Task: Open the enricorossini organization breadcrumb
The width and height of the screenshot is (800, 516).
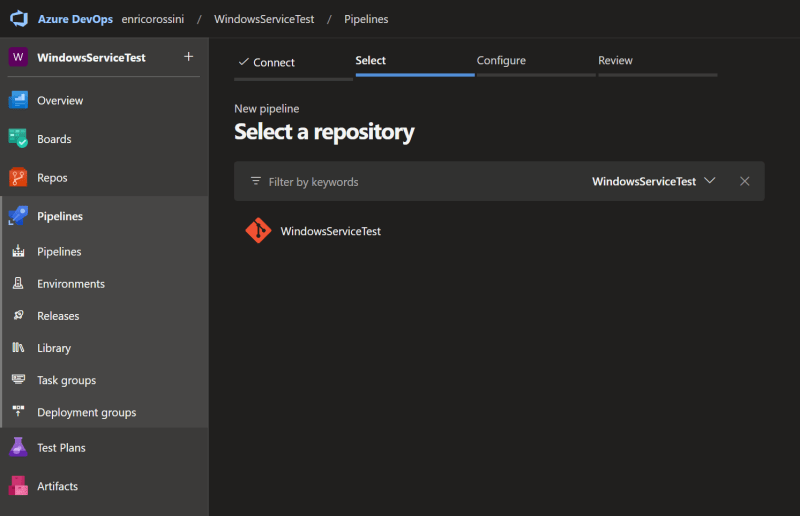Action: [x=153, y=19]
